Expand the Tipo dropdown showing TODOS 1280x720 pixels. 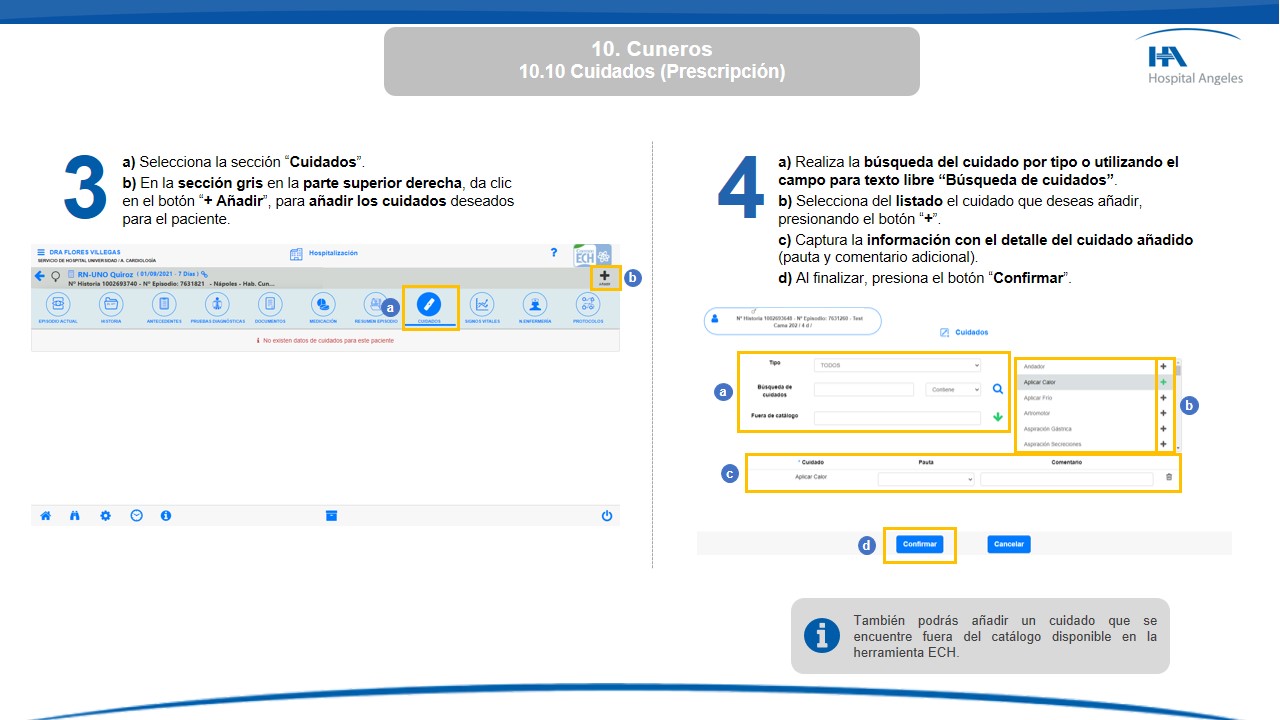click(x=897, y=366)
